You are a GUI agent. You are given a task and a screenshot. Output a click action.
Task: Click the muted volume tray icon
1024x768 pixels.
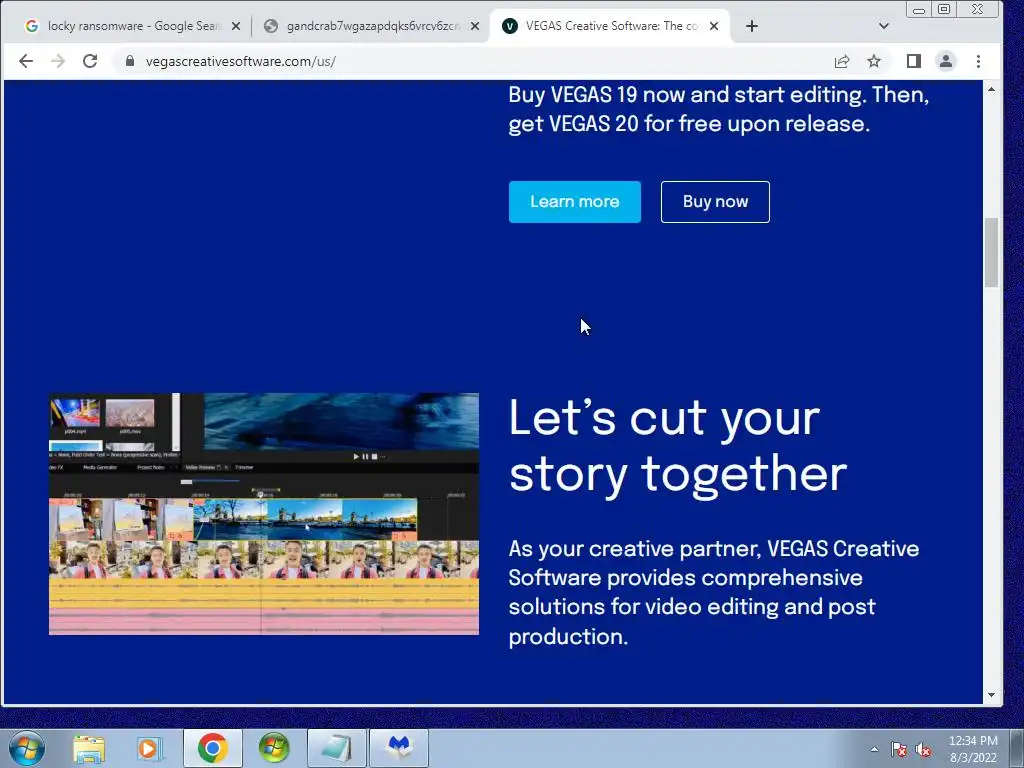pyautogui.click(x=923, y=749)
